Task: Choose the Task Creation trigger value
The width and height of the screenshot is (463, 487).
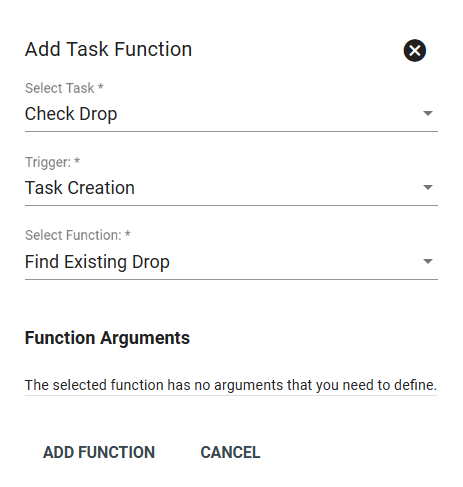Action: (80, 188)
